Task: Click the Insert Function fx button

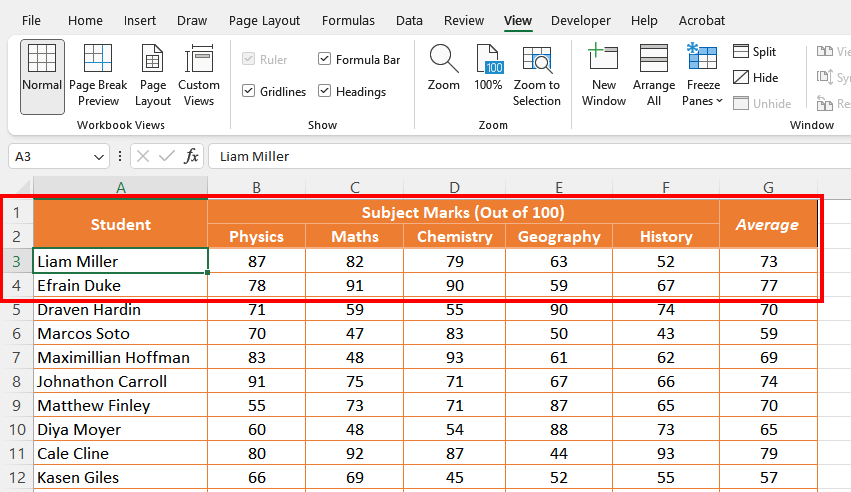Action: [191, 157]
